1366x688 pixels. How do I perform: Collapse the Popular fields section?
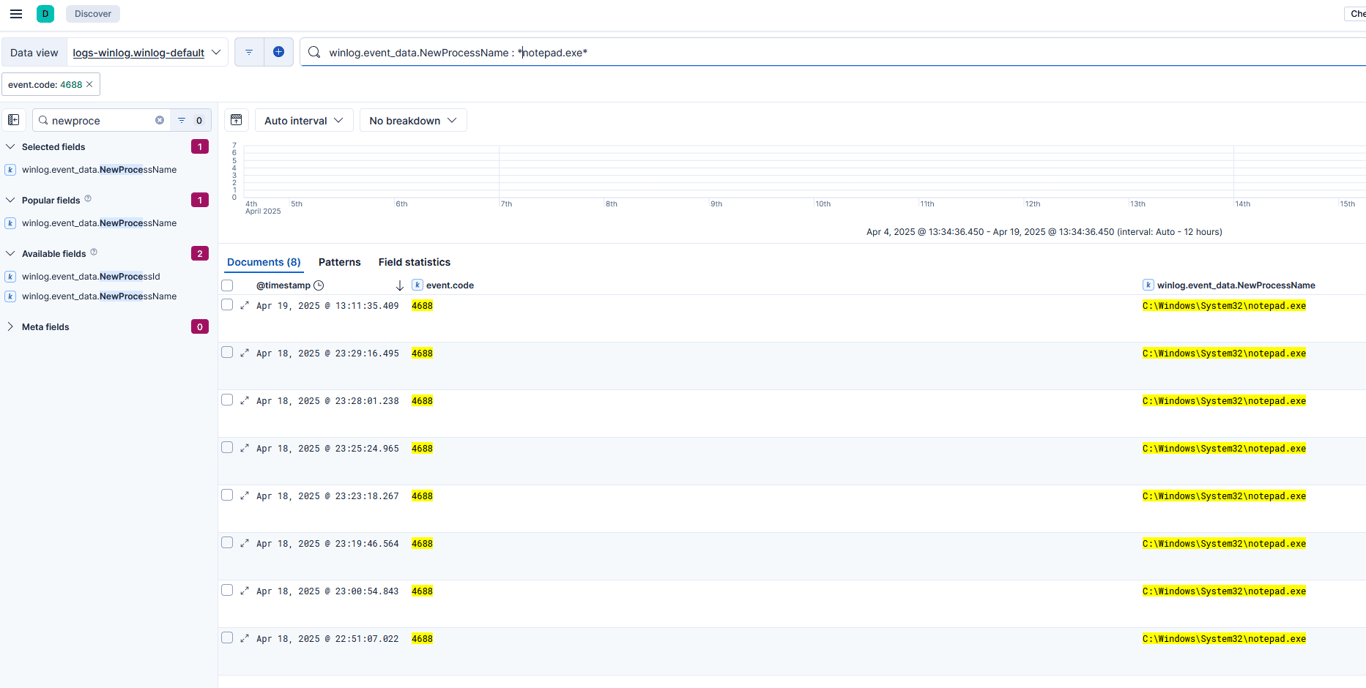point(11,200)
